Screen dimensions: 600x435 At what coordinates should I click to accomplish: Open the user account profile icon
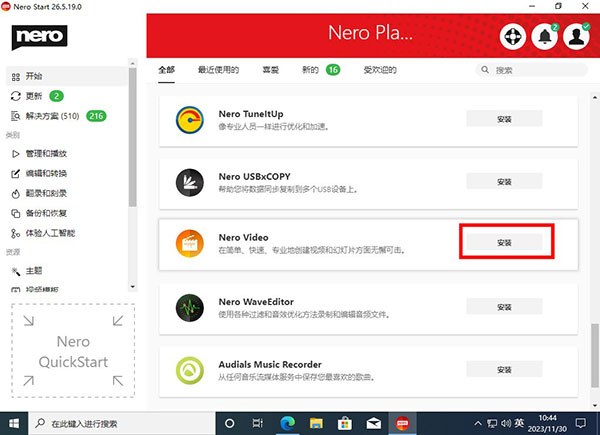click(x=576, y=37)
